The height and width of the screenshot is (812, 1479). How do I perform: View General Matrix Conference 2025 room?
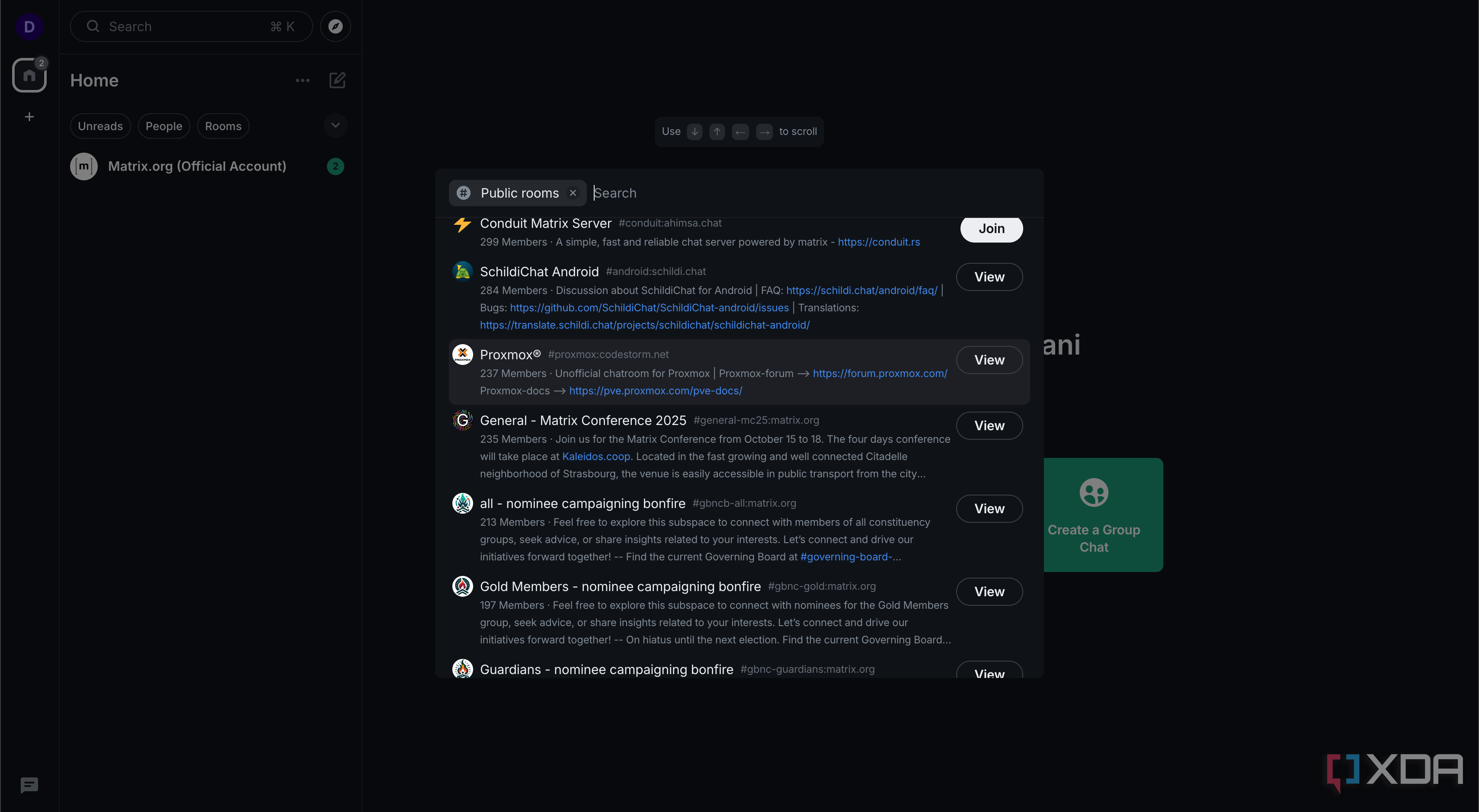click(x=989, y=426)
